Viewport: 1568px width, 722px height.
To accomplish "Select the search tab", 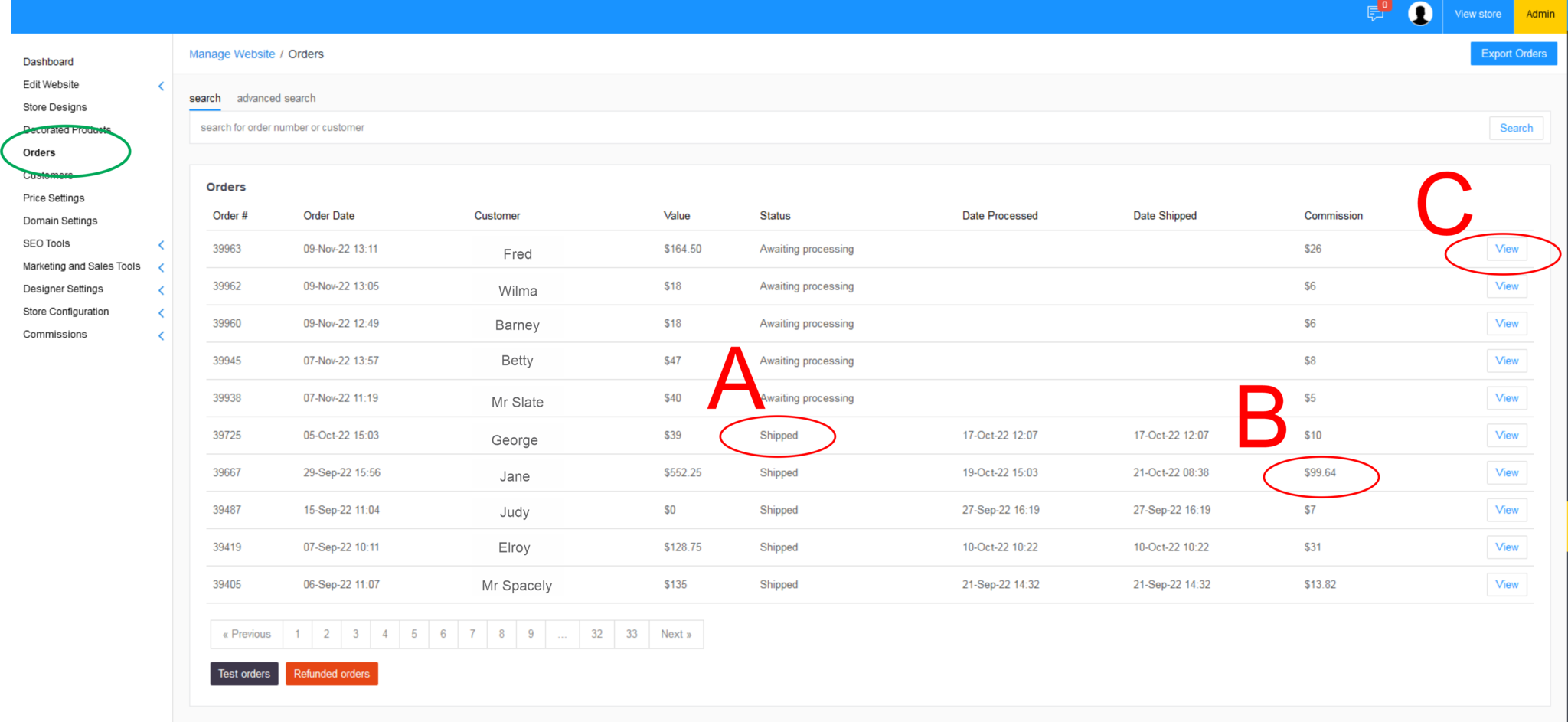I will pyautogui.click(x=204, y=98).
